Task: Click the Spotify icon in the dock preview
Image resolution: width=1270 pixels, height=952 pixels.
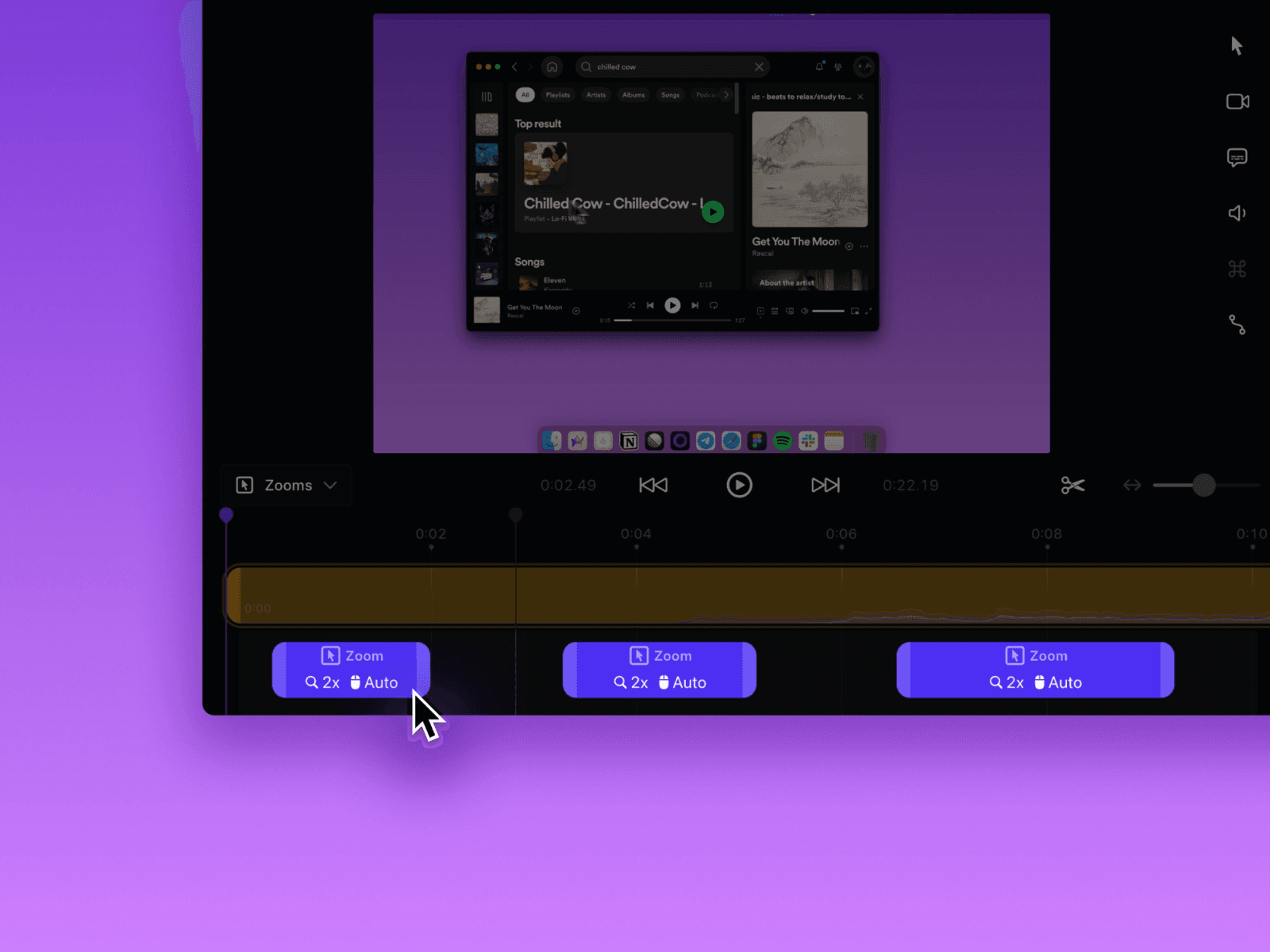Action: 783,441
